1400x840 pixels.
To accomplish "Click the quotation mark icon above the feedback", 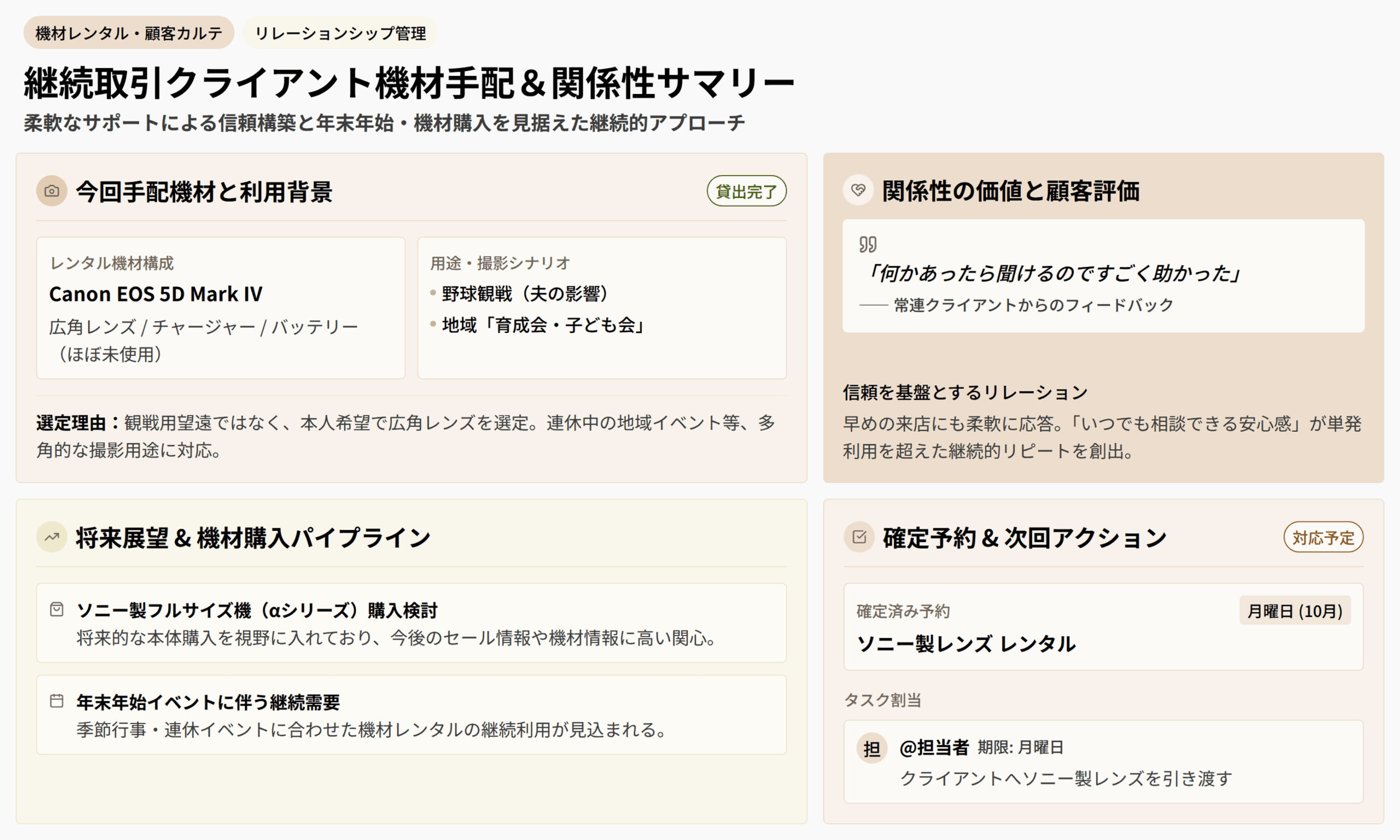I will click(867, 244).
